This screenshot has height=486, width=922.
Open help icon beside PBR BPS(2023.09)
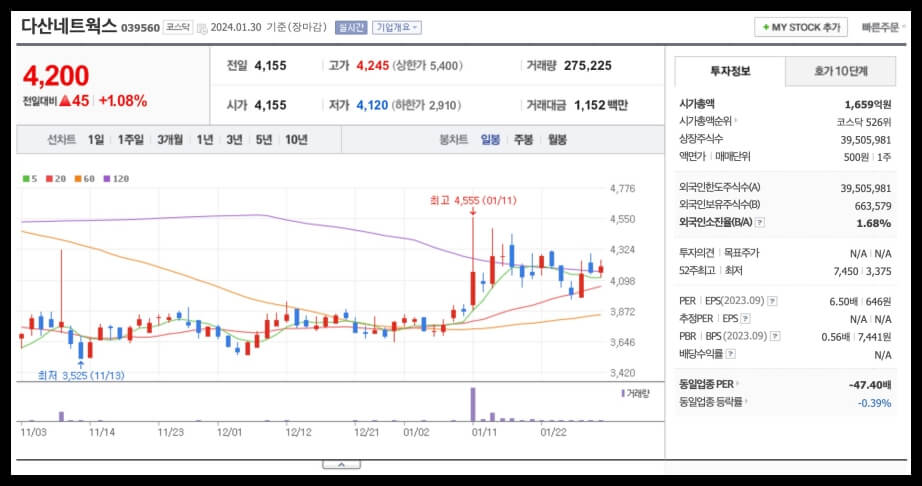pos(775,336)
